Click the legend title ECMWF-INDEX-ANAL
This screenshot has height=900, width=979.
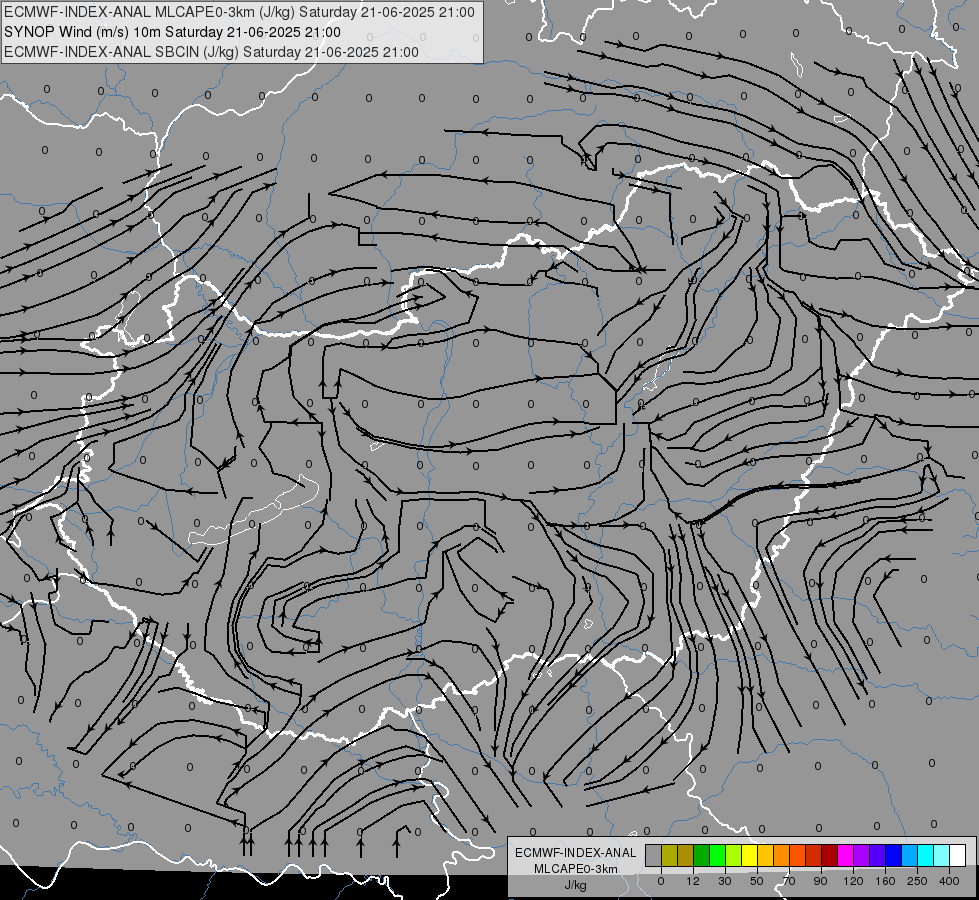pos(576,853)
